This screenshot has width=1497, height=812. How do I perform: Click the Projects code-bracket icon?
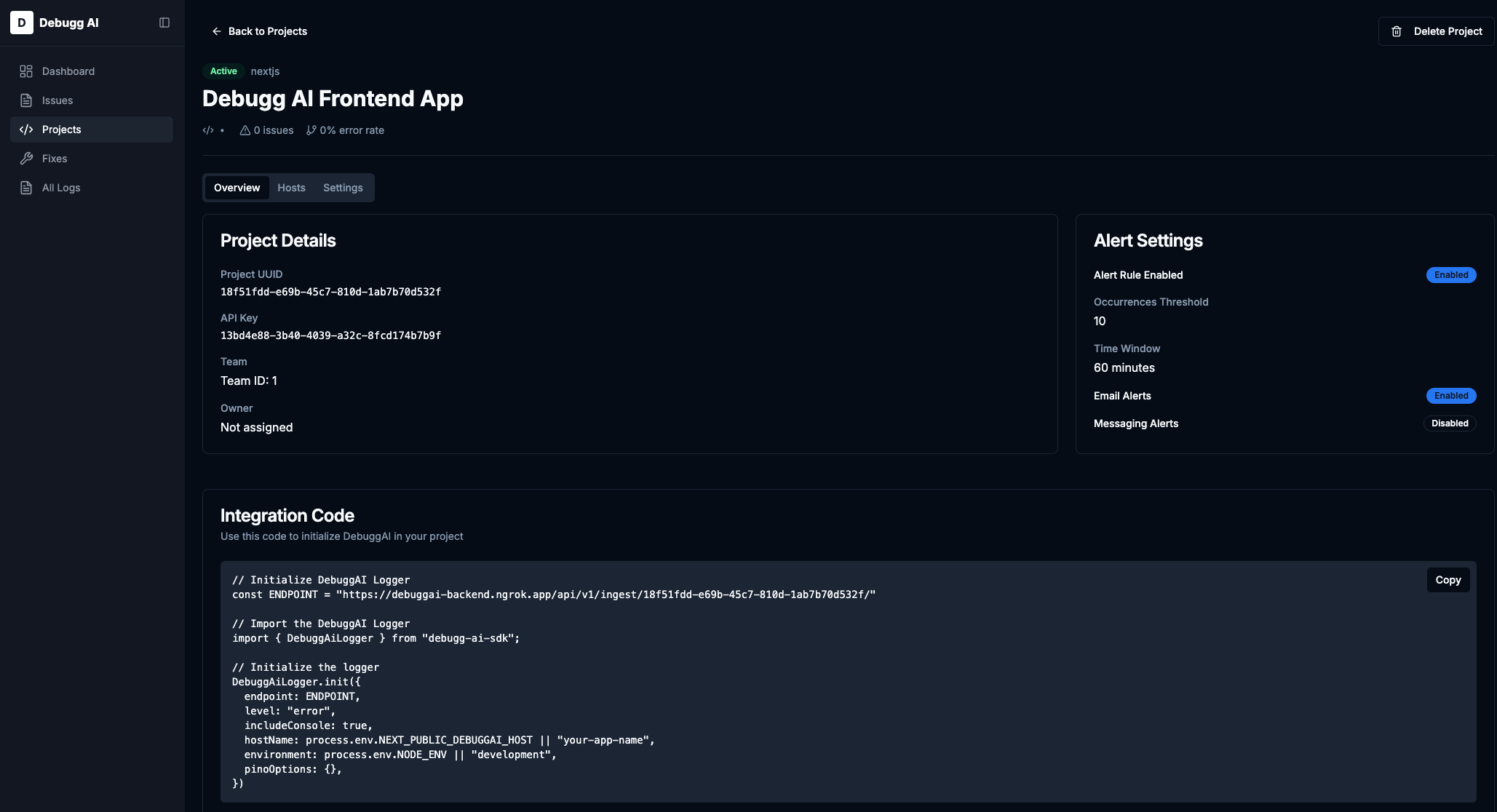pos(26,130)
